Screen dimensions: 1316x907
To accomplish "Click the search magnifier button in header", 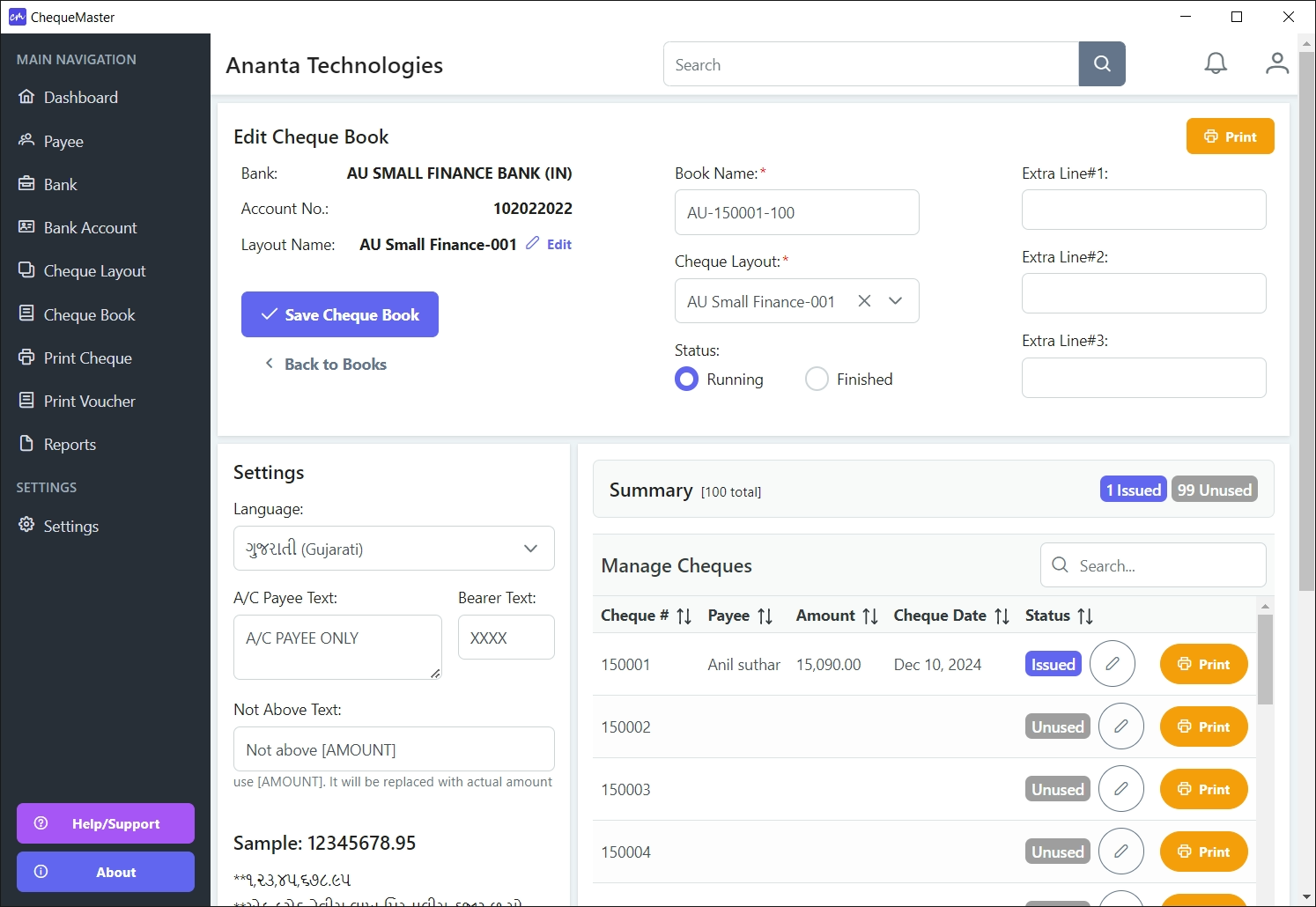I will (x=1102, y=64).
